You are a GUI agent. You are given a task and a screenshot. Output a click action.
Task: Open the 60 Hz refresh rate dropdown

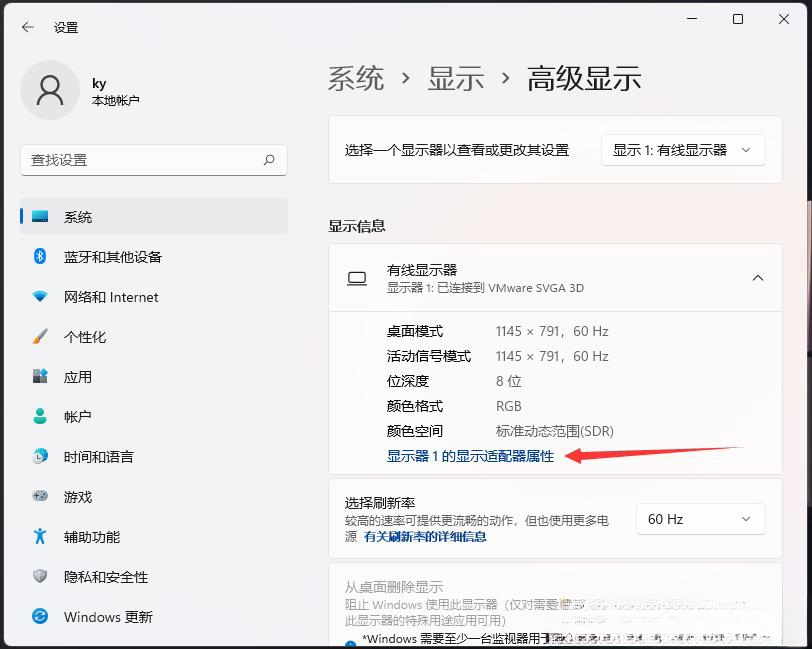(x=700, y=519)
